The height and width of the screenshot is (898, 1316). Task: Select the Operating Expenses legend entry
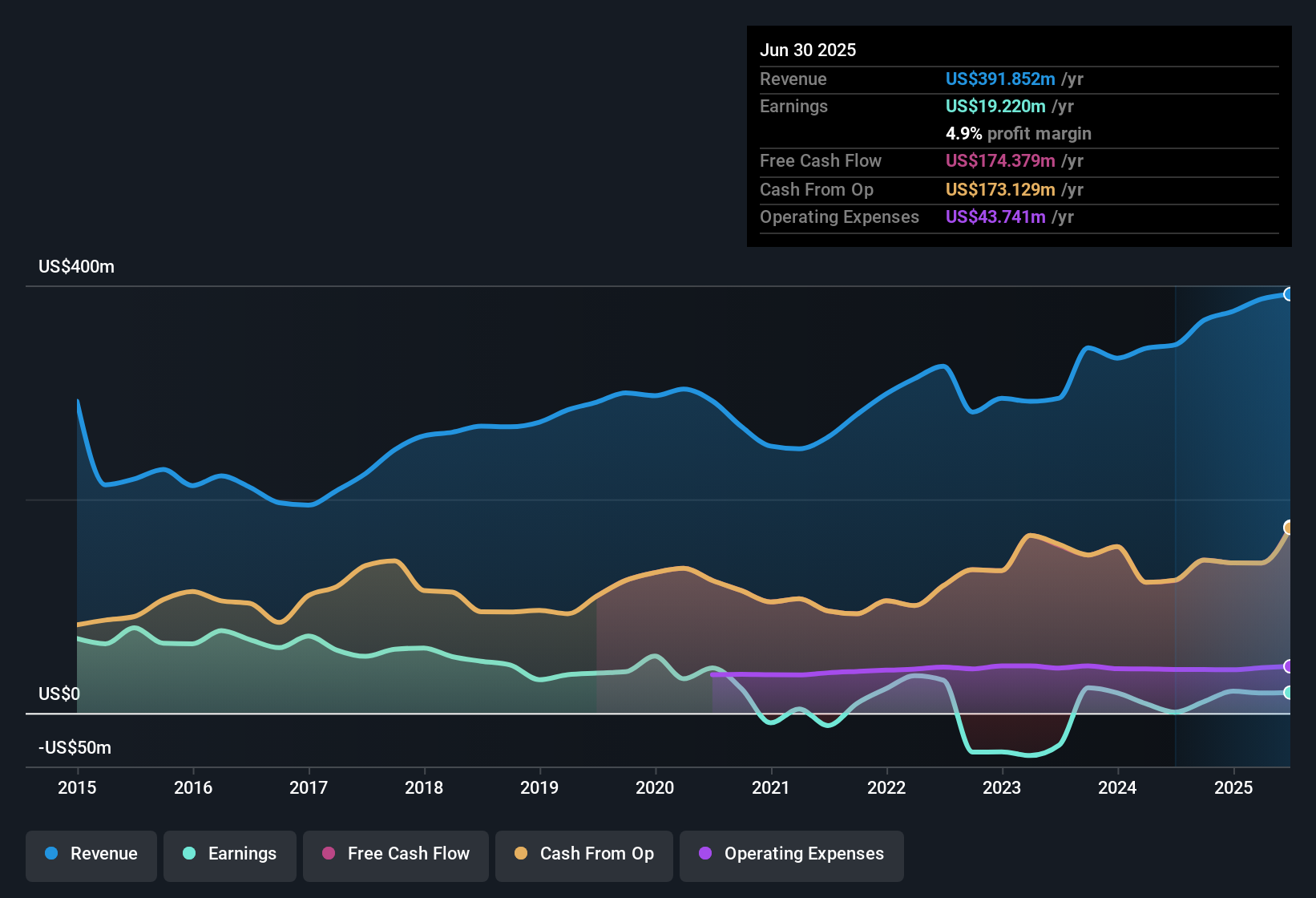pyautogui.click(x=791, y=854)
